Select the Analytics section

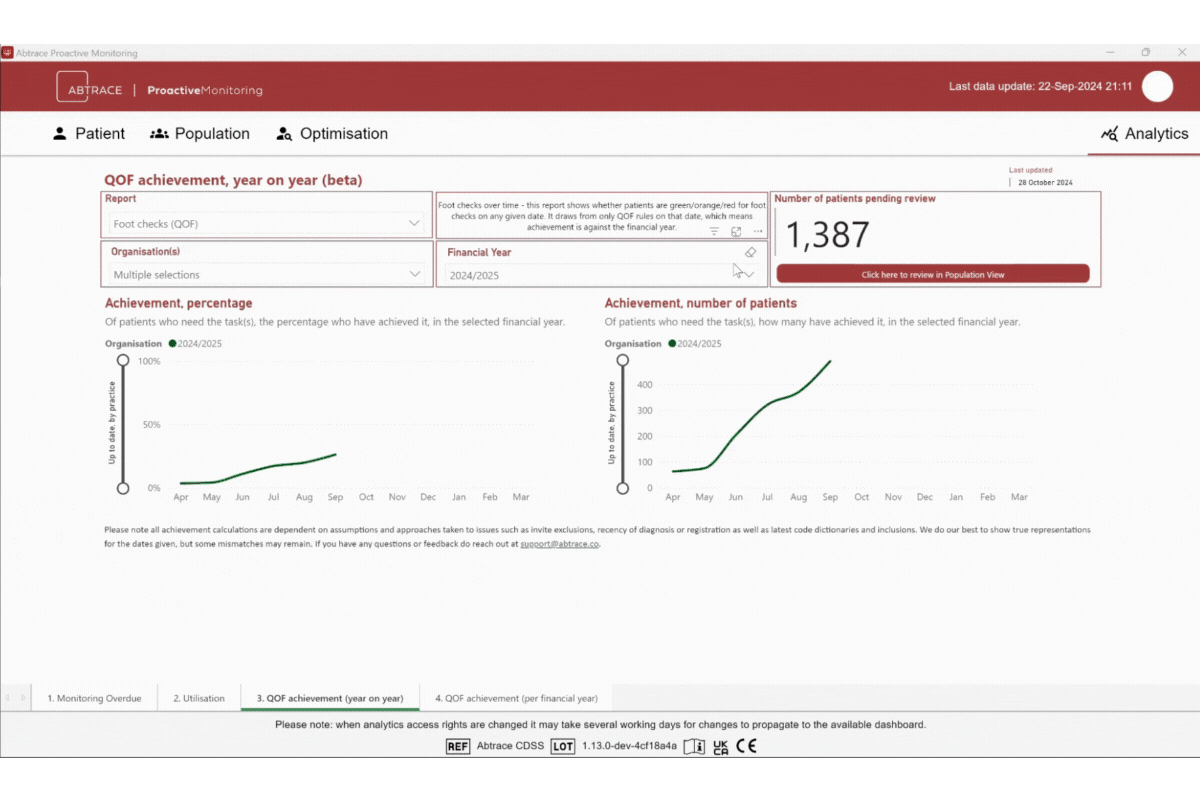pos(1144,134)
